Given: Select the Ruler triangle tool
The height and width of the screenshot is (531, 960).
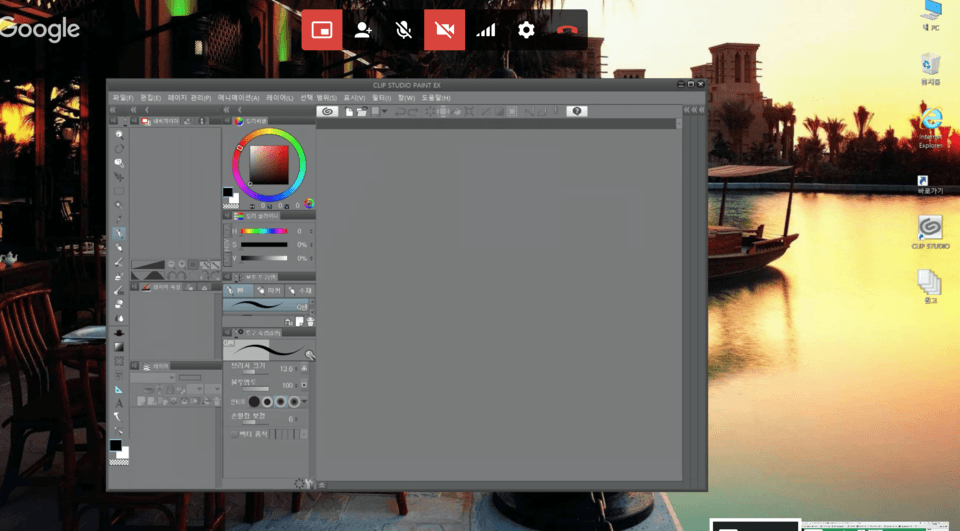Looking at the screenshot, I should point(119,389).
